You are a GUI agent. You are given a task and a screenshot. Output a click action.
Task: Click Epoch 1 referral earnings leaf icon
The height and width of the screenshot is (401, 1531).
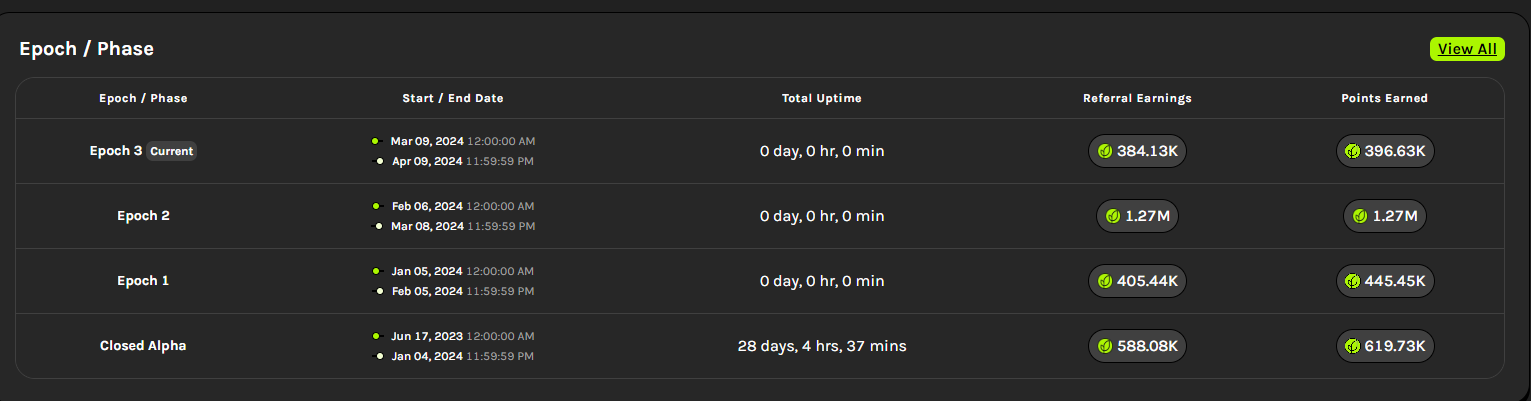coord(1105,281)
